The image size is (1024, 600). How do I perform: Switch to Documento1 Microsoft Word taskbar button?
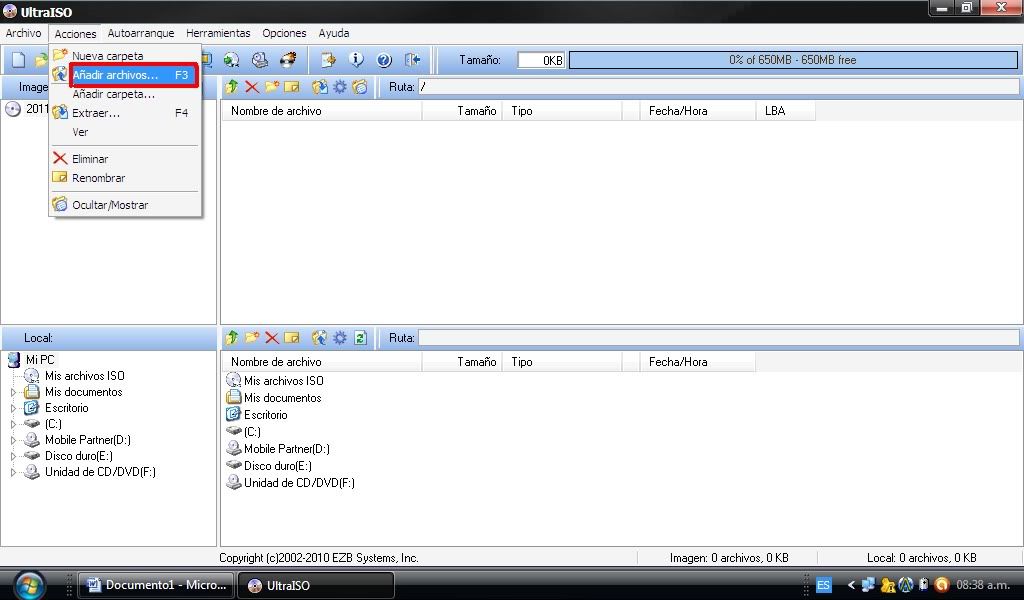click(156, 585)
